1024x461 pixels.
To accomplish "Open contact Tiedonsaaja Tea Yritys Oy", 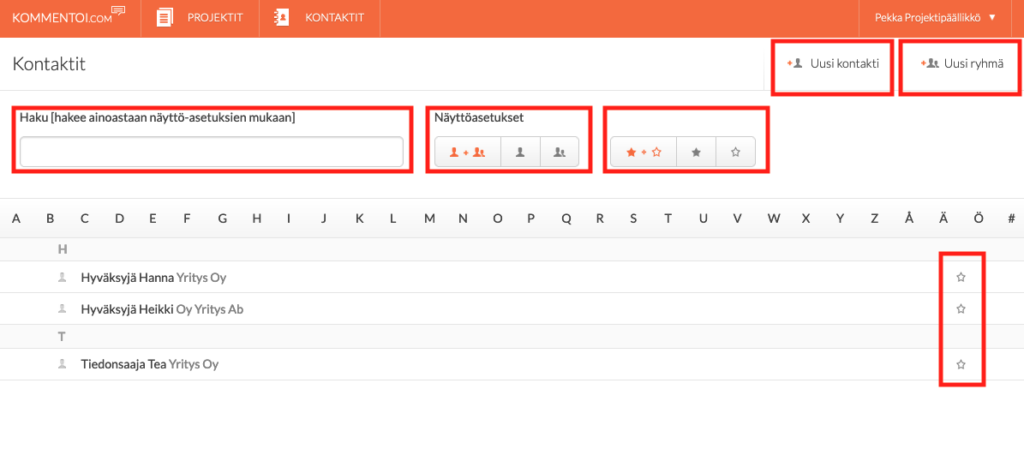I will click(x=150, y=364).
